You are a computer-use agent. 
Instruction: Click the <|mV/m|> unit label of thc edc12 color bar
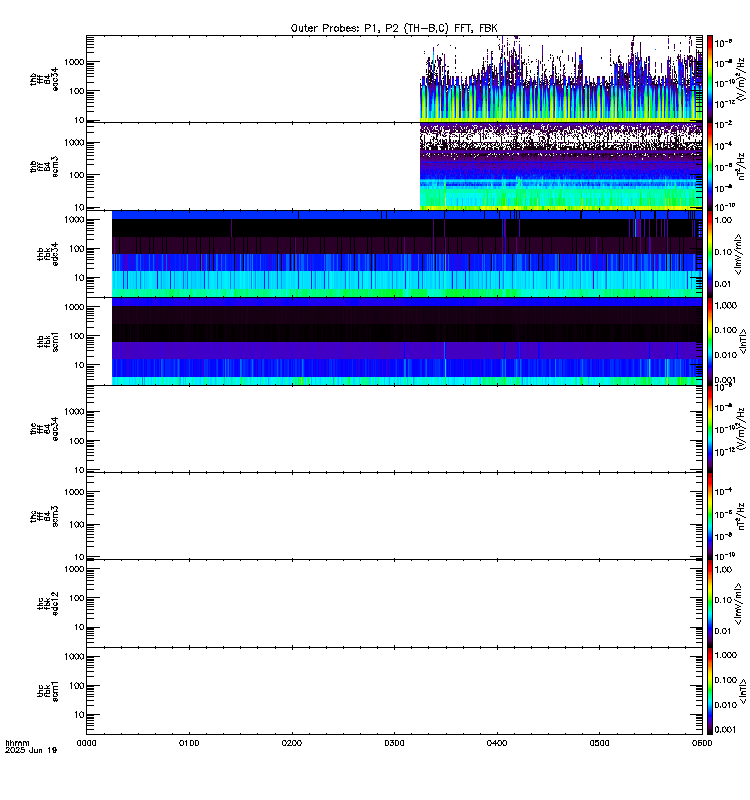pos(737,604)
